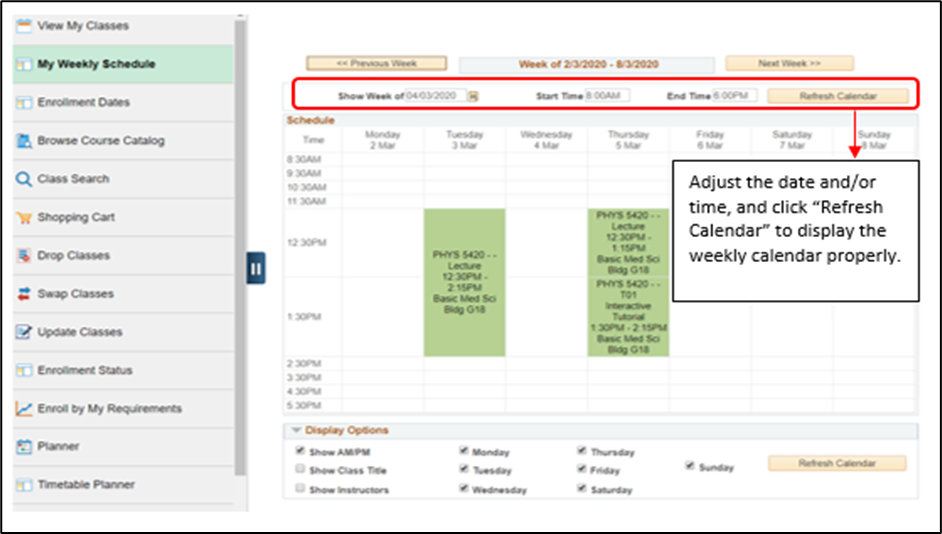Collapse the Display Options section
The width and height of the screenshot is (942, 534).
click(x=296, y=430)
